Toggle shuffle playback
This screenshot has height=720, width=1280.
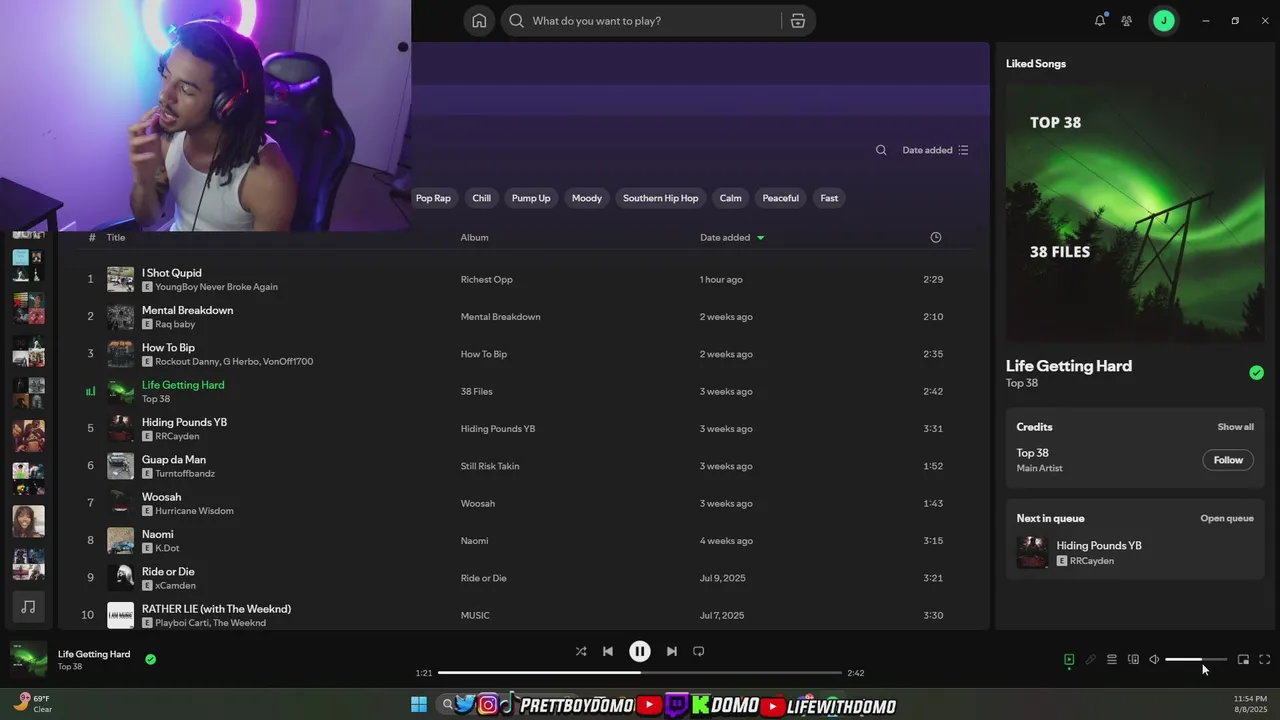click(581, 651)
